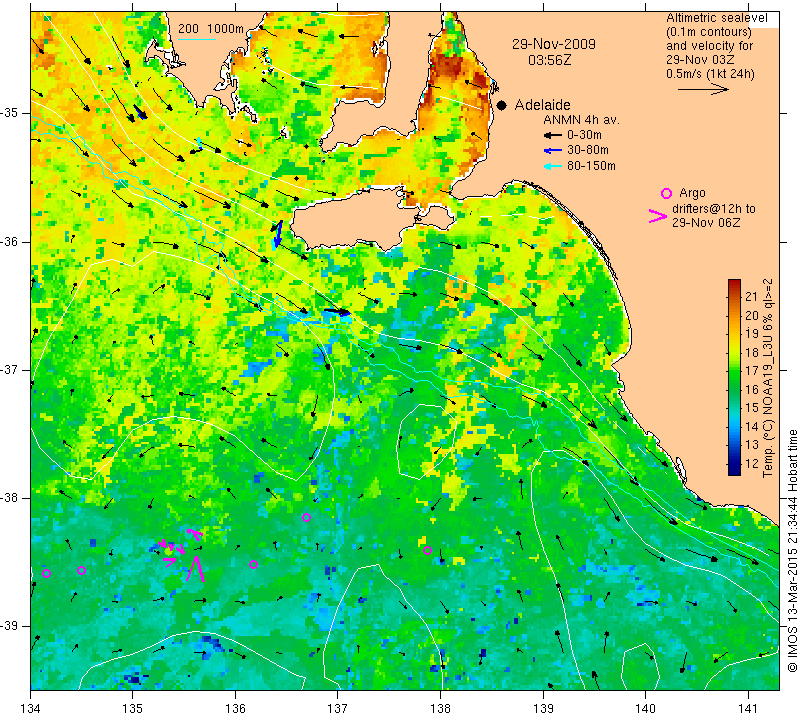Click the 'Altimetric sealevel' legend heading
800x720 pixels.
click(x=716, y=18)
